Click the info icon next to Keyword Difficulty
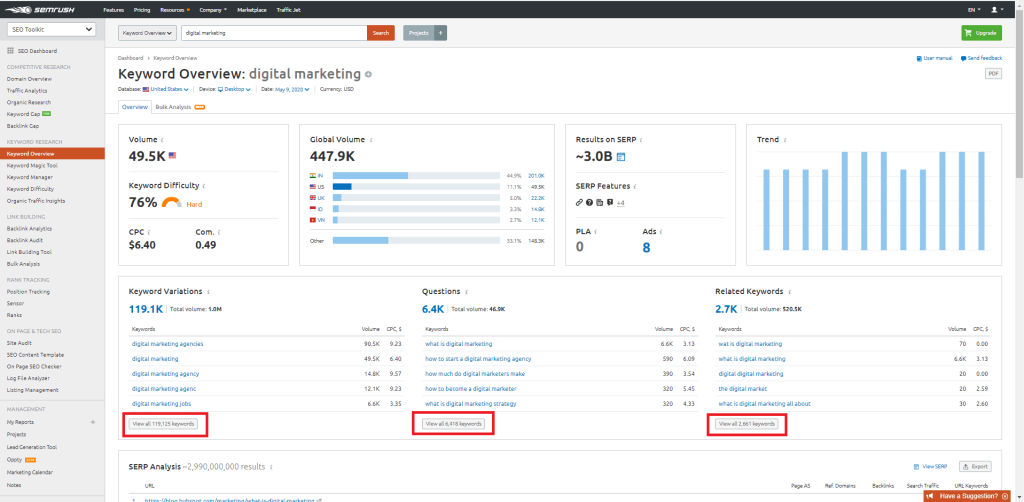 coord(204,186)
